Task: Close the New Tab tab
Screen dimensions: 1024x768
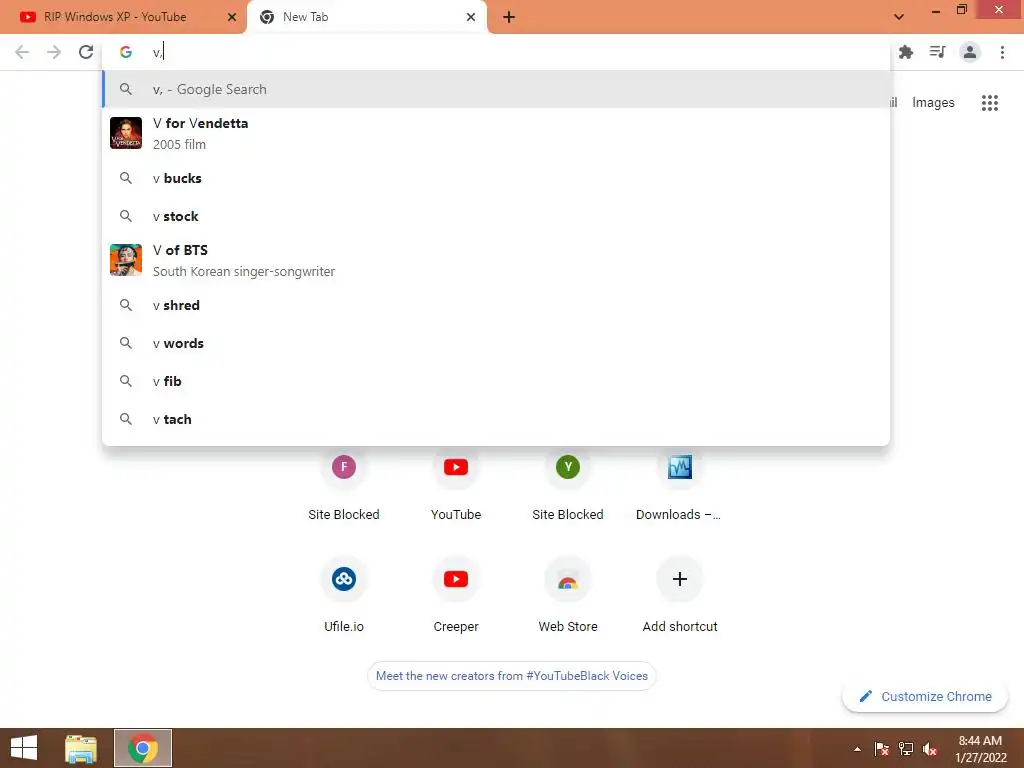Action: (471, 18)
